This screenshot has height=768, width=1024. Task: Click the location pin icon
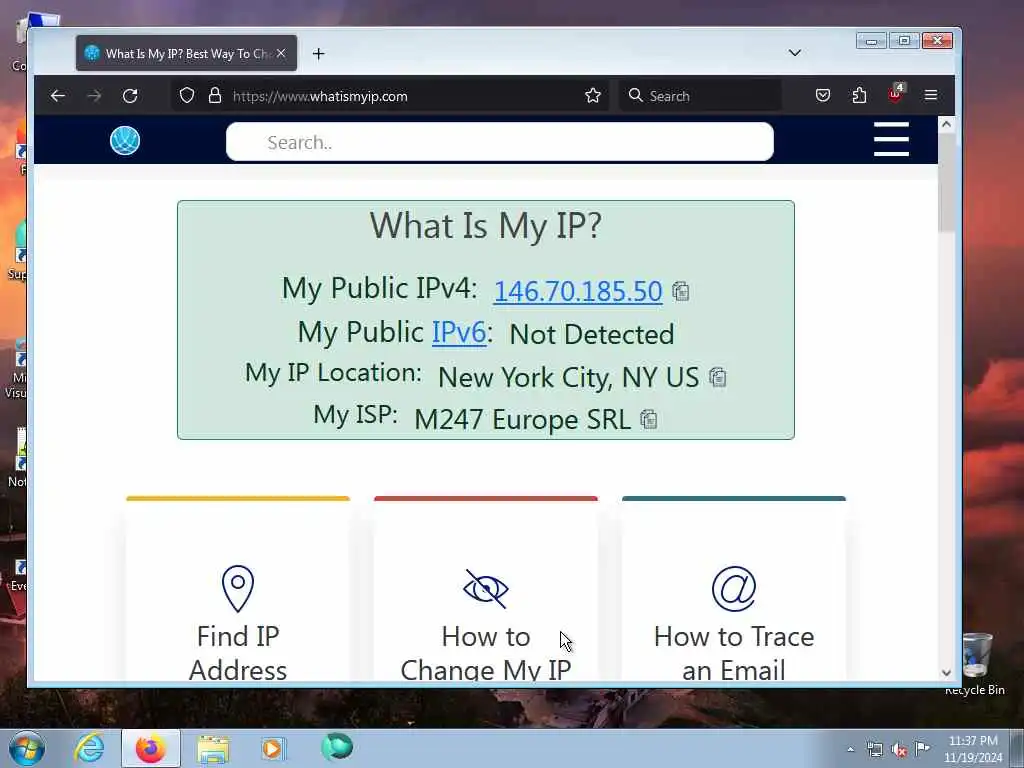click(238, 588)
